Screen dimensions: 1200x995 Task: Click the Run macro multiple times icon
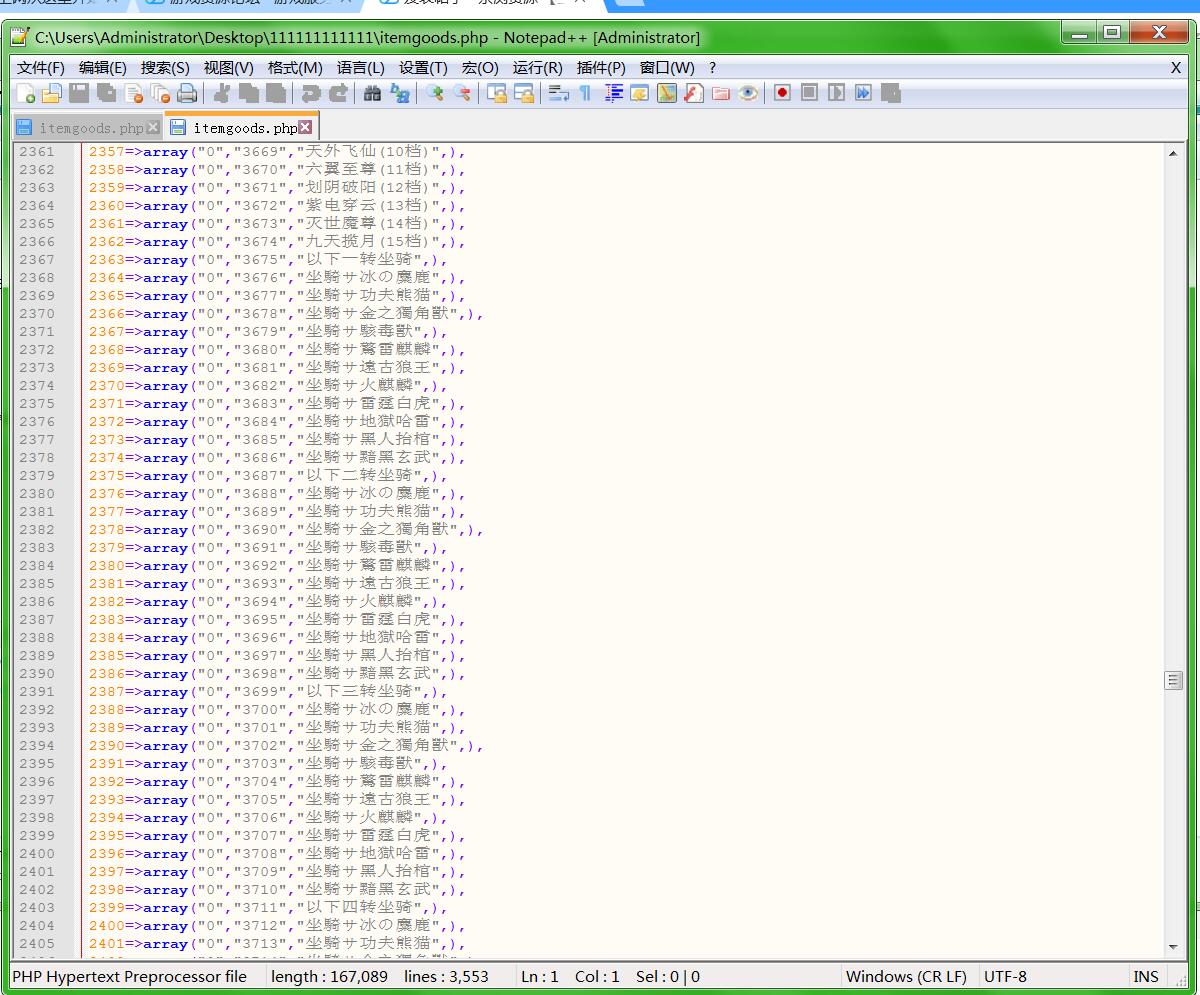pos(863,93)
